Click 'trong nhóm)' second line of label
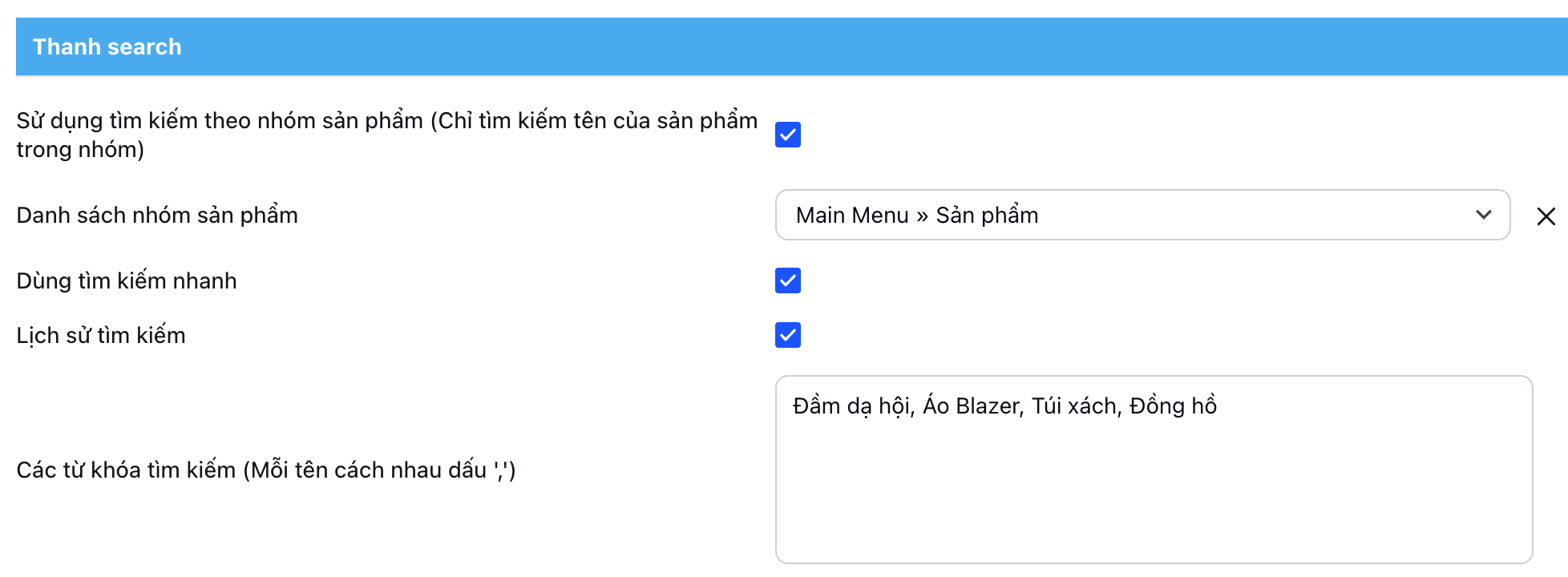1568x577 pixels. pyautogui.click(x=80, y=150)
